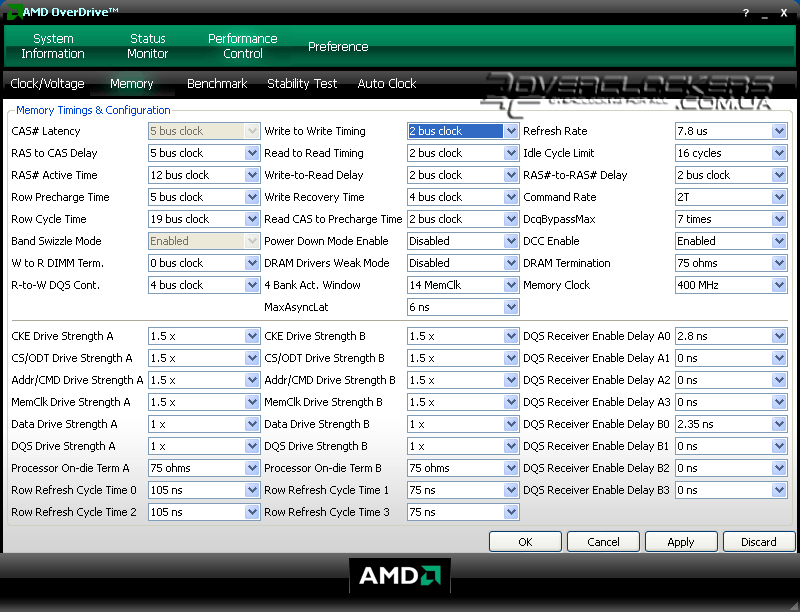Open DQS Receiver Enable Delay A0 dropdown

point(779,336)
